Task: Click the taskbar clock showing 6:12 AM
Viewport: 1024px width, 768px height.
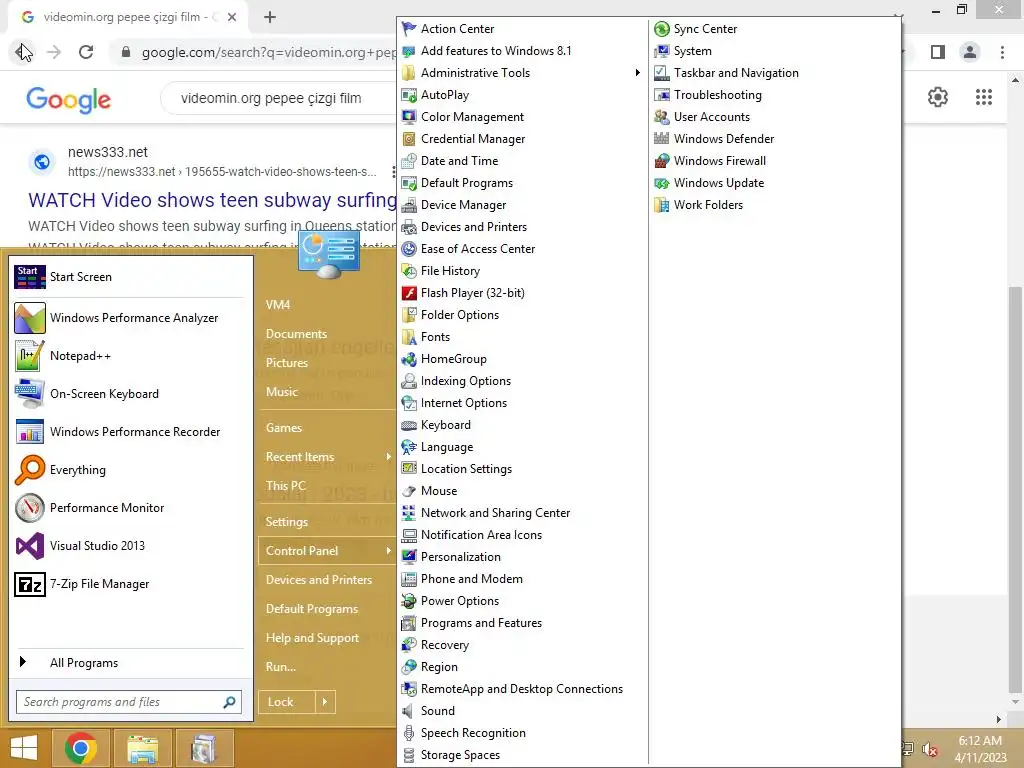Action: coord(980,749)
